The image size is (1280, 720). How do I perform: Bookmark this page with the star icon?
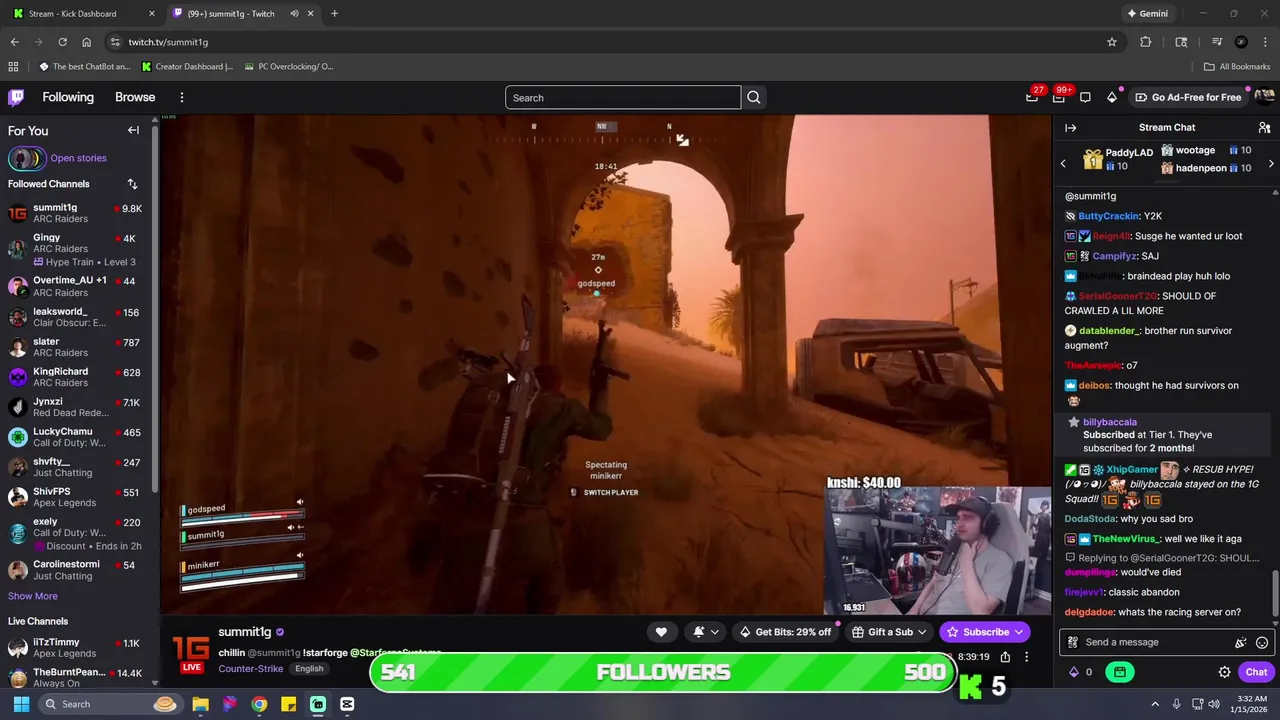[x=1111, y=42]
